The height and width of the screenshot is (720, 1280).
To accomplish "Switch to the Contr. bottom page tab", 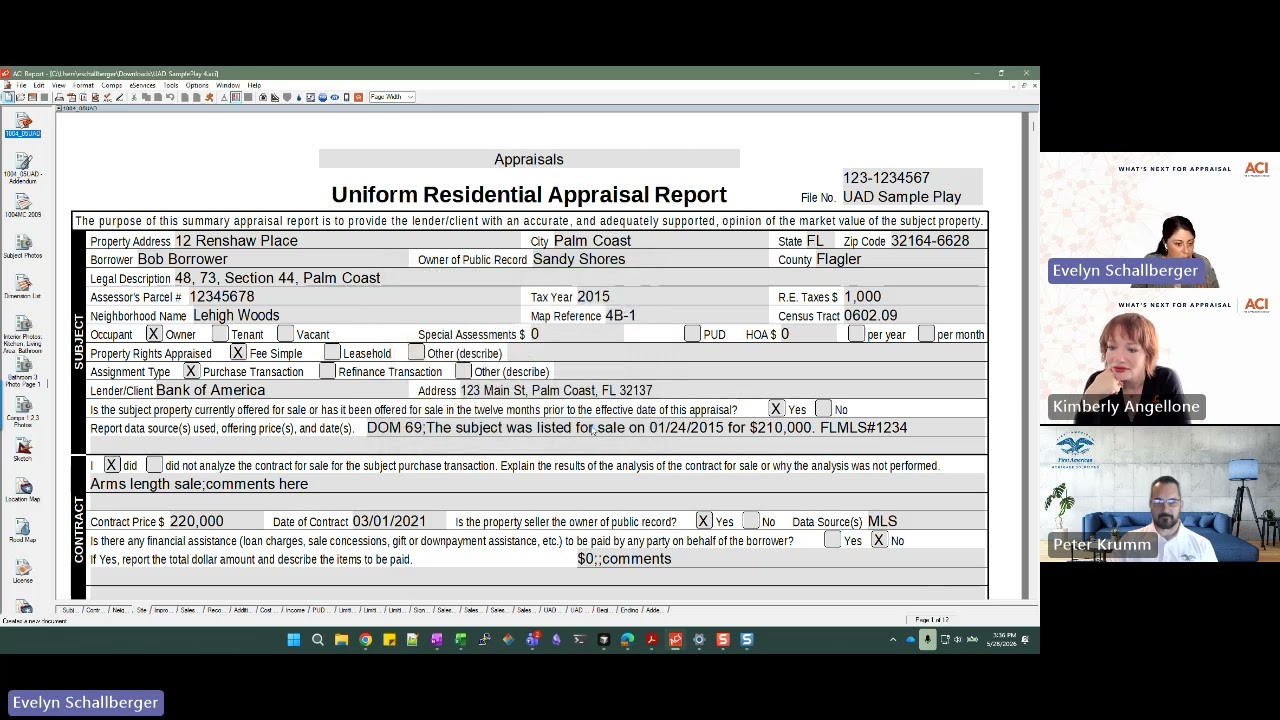I will click(x=94, y=610).
